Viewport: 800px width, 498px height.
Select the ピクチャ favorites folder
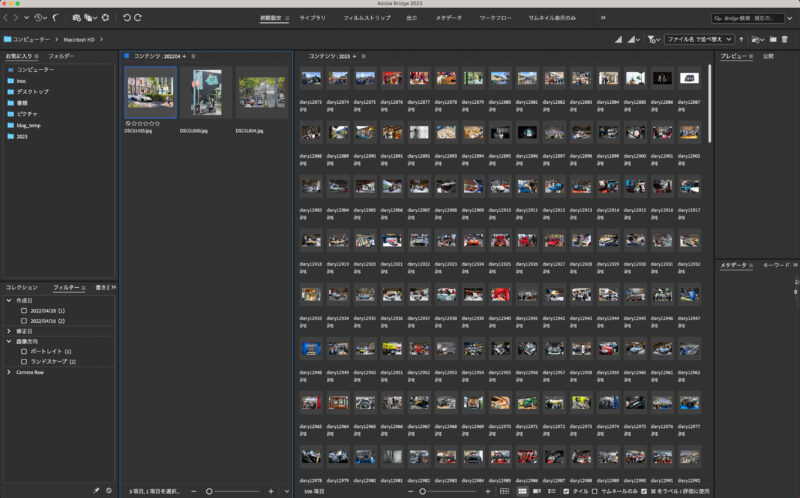tap(27, 114)
